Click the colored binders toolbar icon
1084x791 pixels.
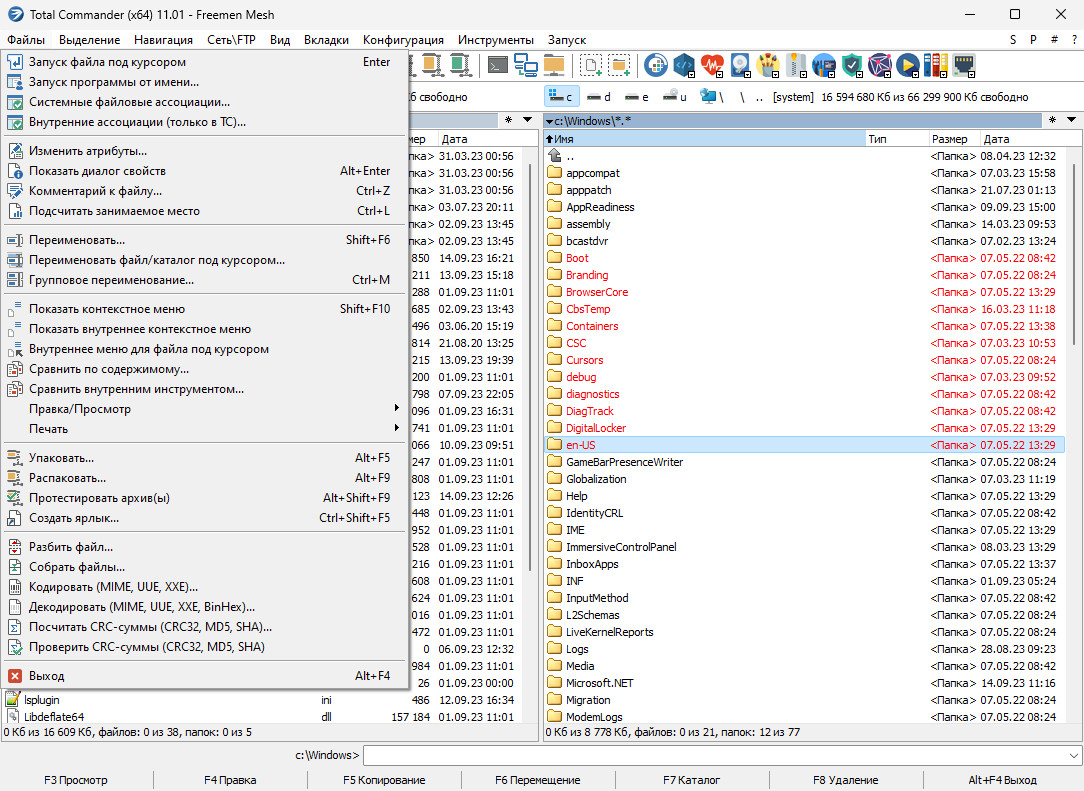click(935, 66)
